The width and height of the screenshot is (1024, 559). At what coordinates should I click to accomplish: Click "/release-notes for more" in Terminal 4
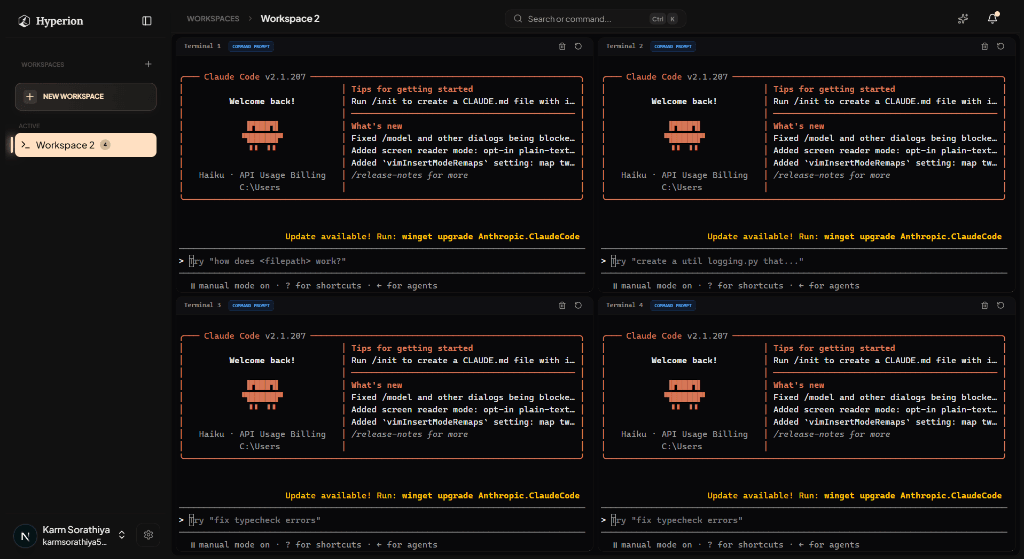[831, 434]
